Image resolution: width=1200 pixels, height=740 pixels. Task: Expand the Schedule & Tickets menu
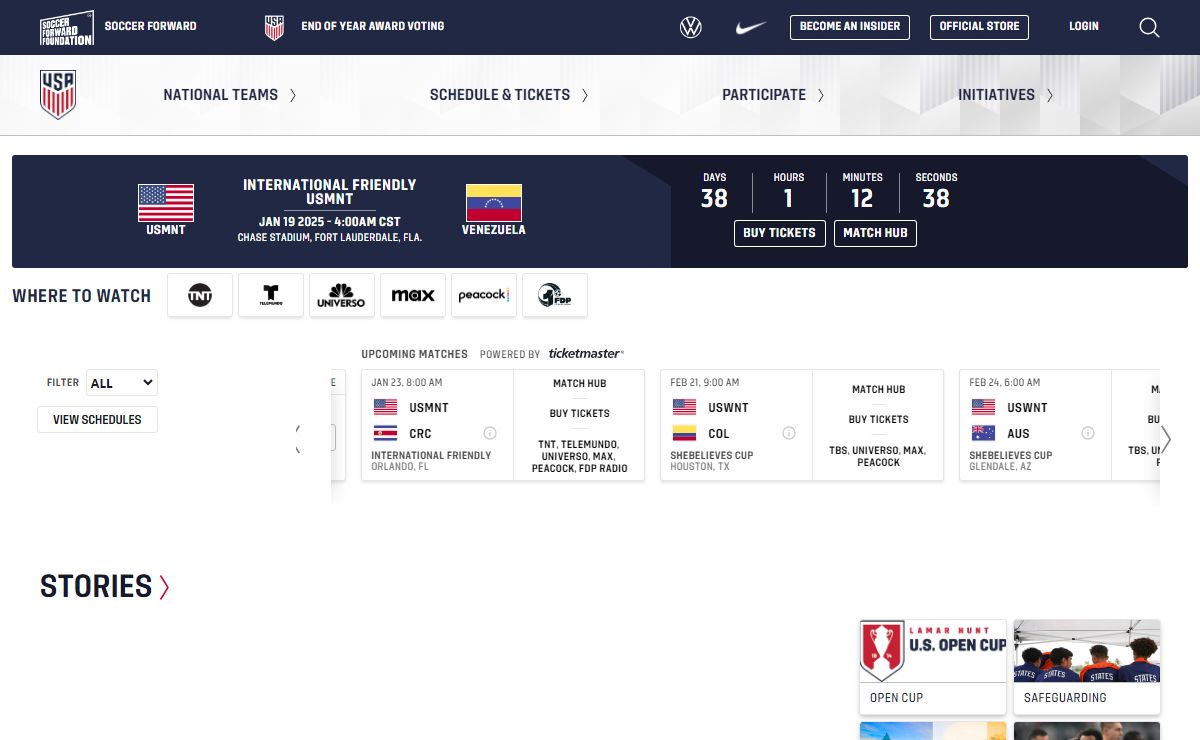509,95
